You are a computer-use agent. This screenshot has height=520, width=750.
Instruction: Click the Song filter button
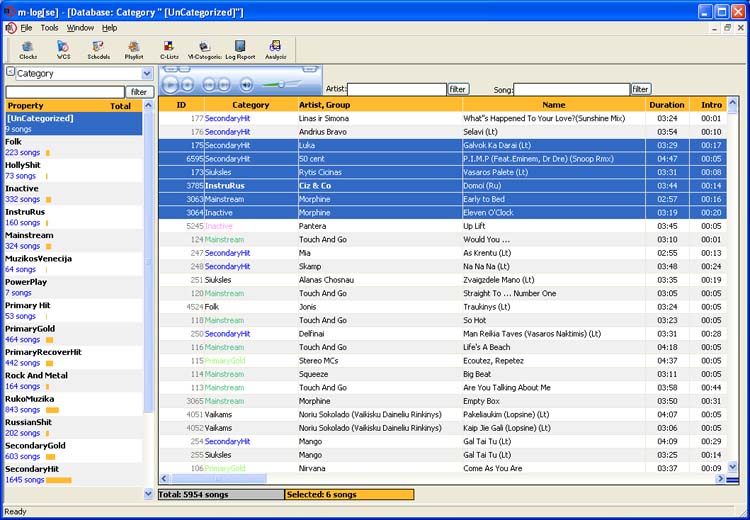[640, 89]
